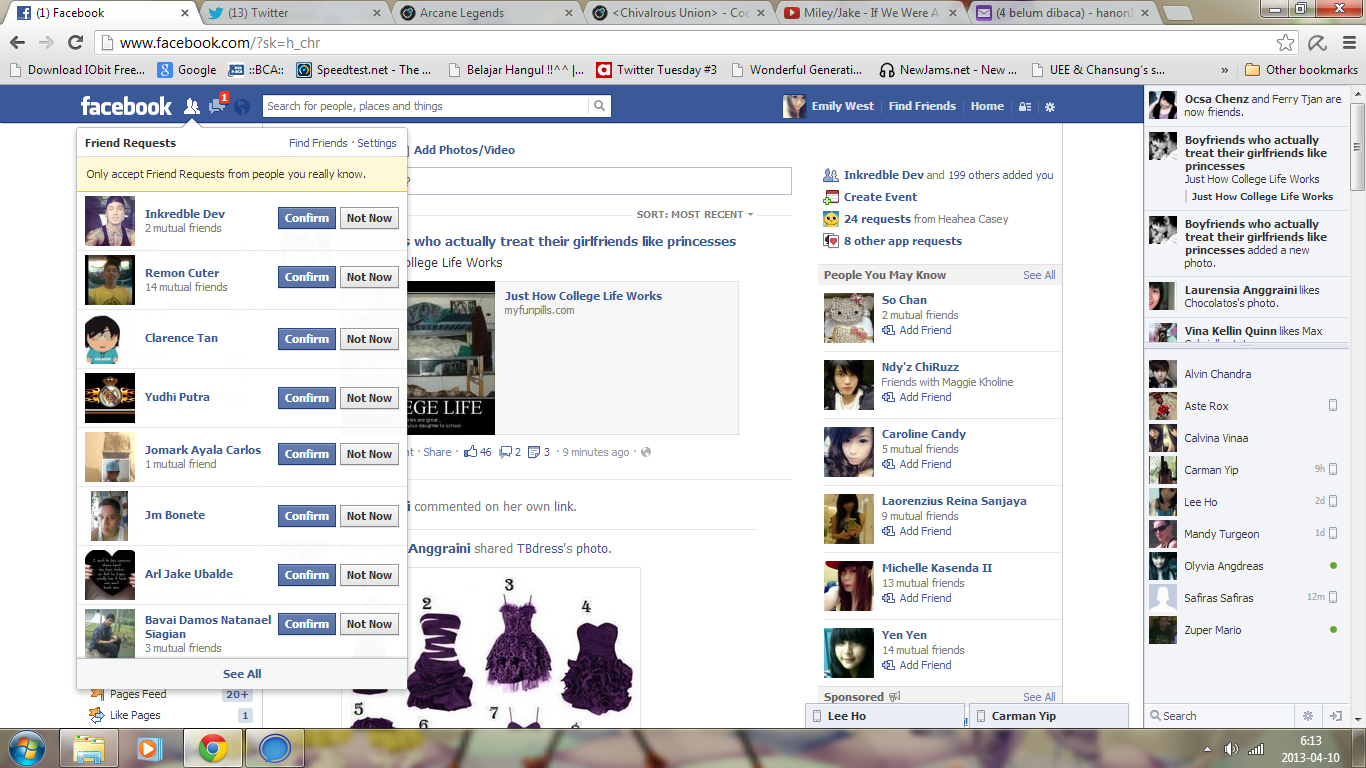Image resolution: width=1366 pixels, height=768 pixels.
Task: Open the Chrome menu button
Action: (1347, 43)
